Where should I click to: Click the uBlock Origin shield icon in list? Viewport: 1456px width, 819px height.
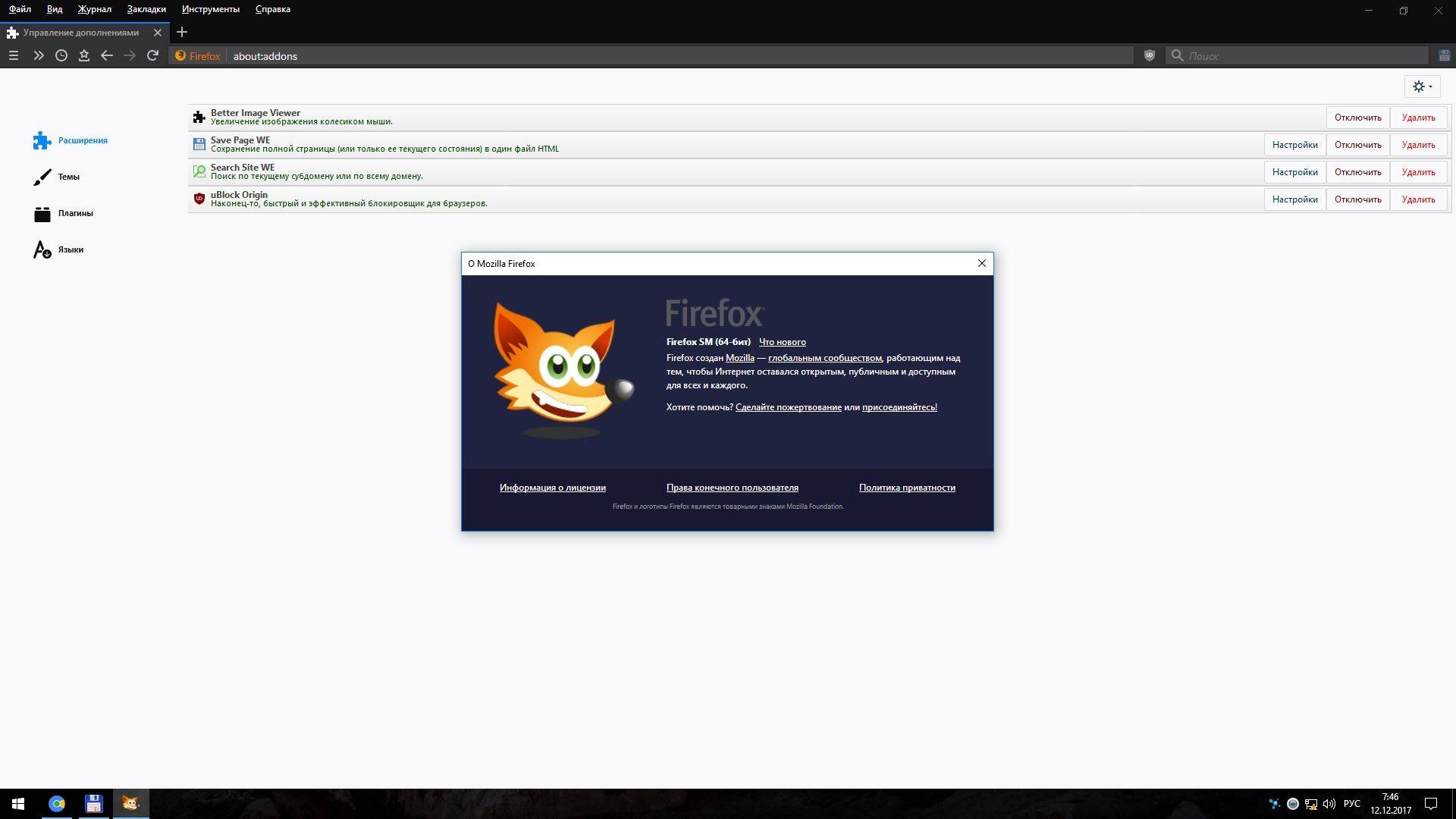(x=199, y=199)
